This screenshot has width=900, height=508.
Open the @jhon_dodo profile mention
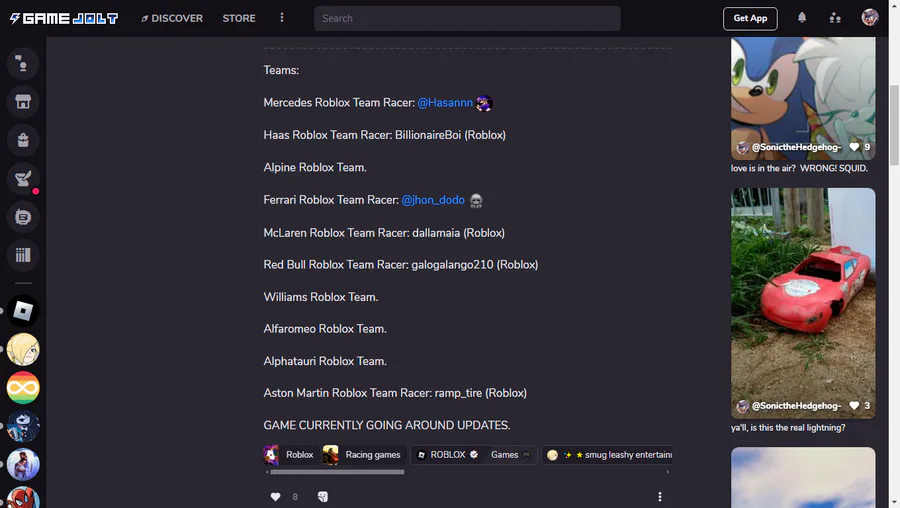tap(433, 200)
